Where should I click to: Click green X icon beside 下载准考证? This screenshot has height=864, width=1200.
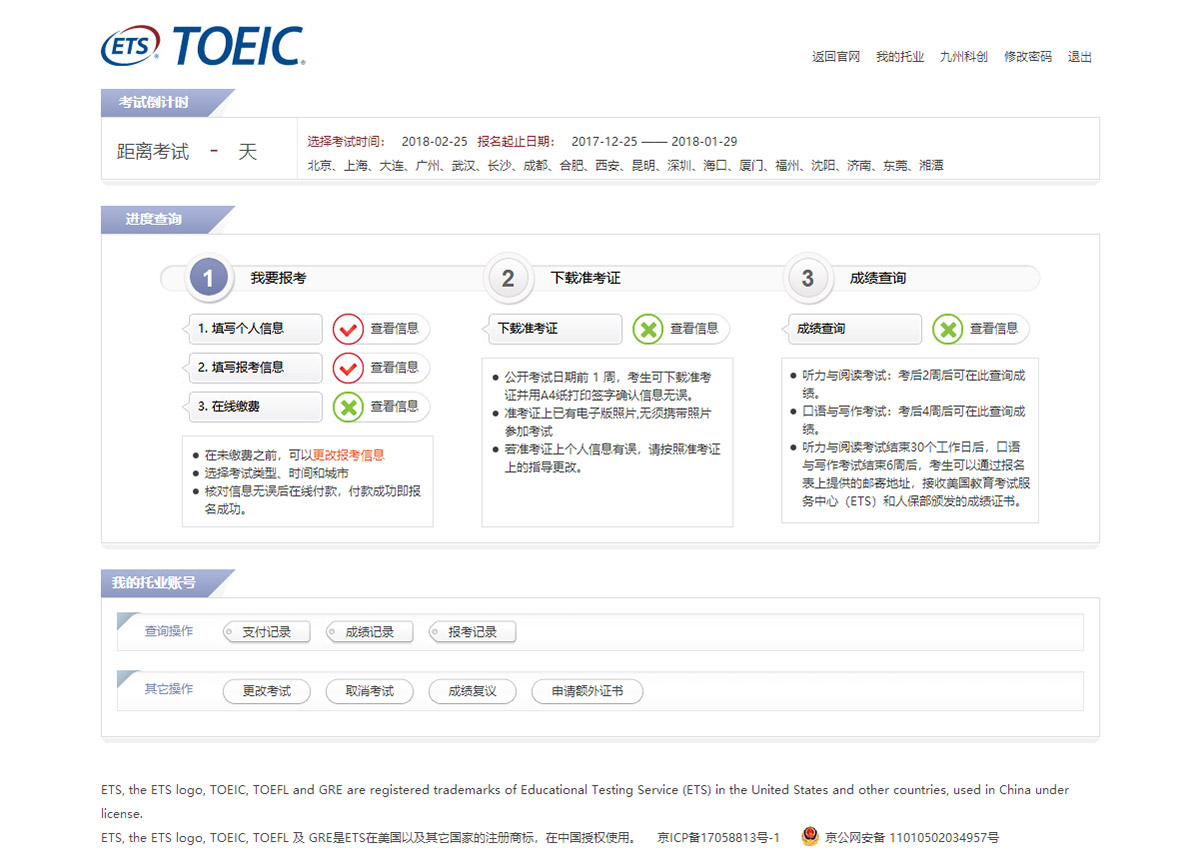(648, 328)
